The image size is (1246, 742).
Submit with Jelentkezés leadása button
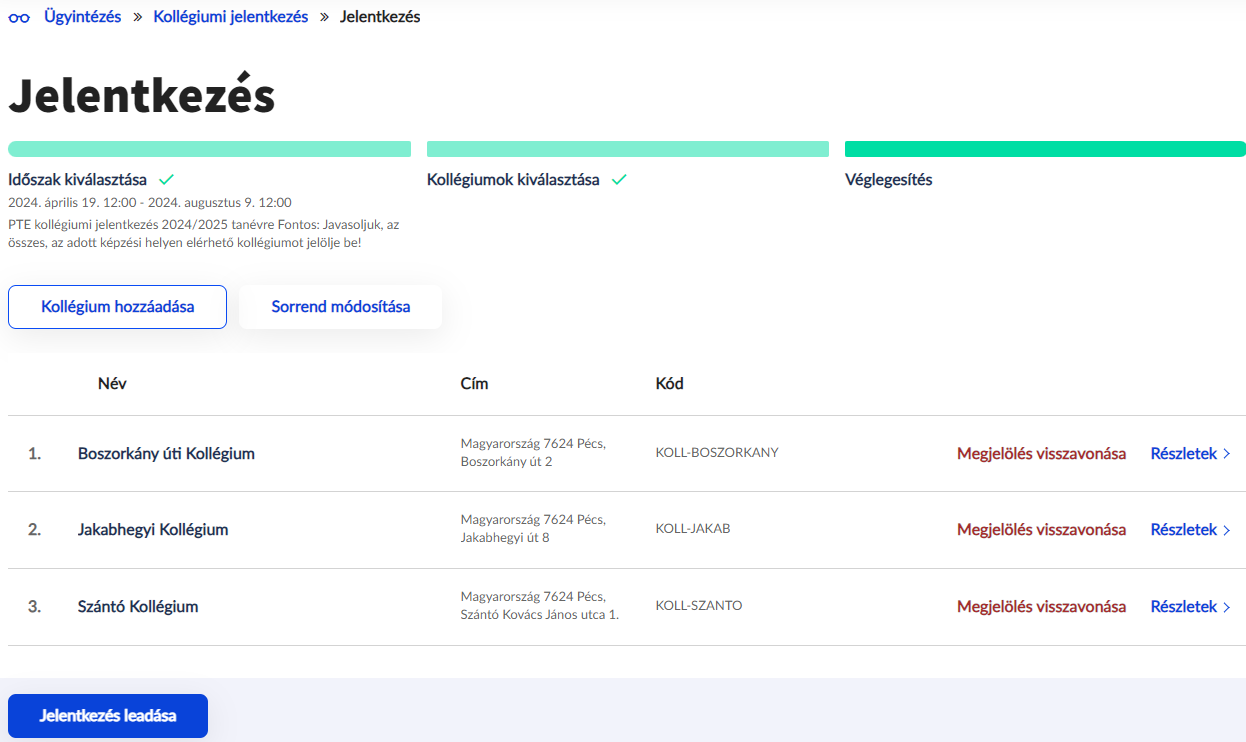[108, 716]
